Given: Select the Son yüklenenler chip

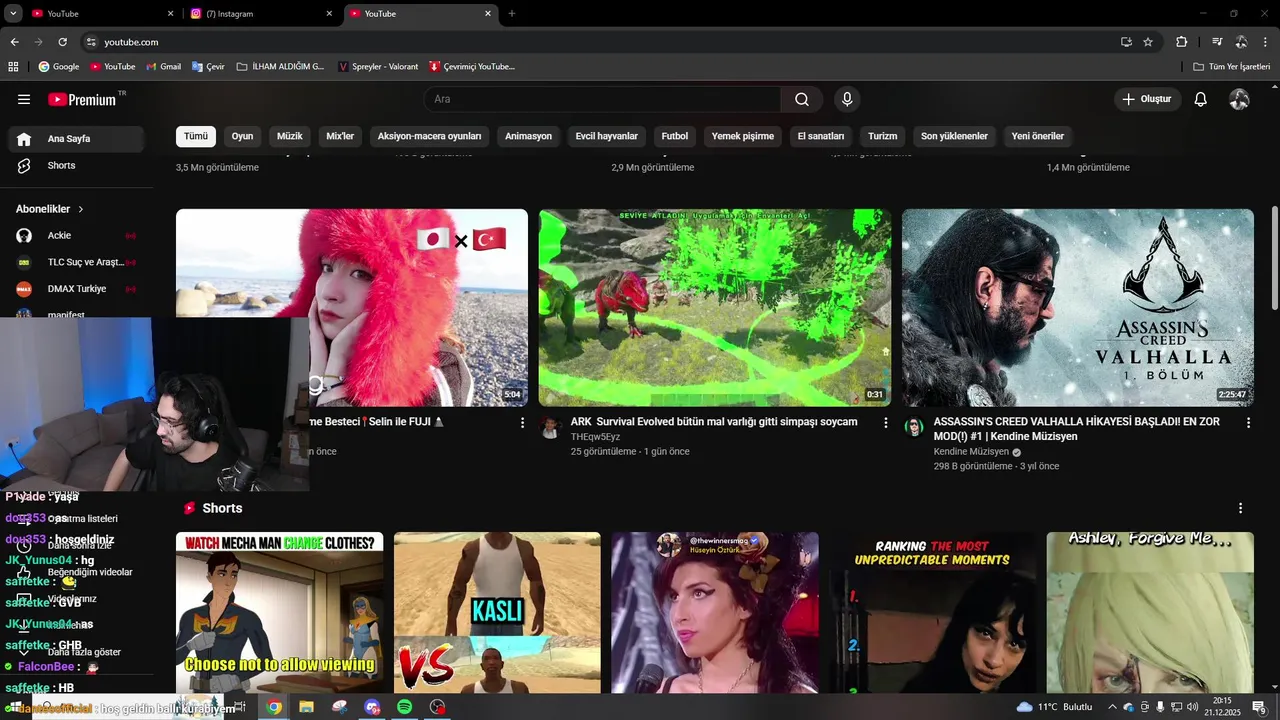Looking at the screenshot, I should (x=954, y=136).
